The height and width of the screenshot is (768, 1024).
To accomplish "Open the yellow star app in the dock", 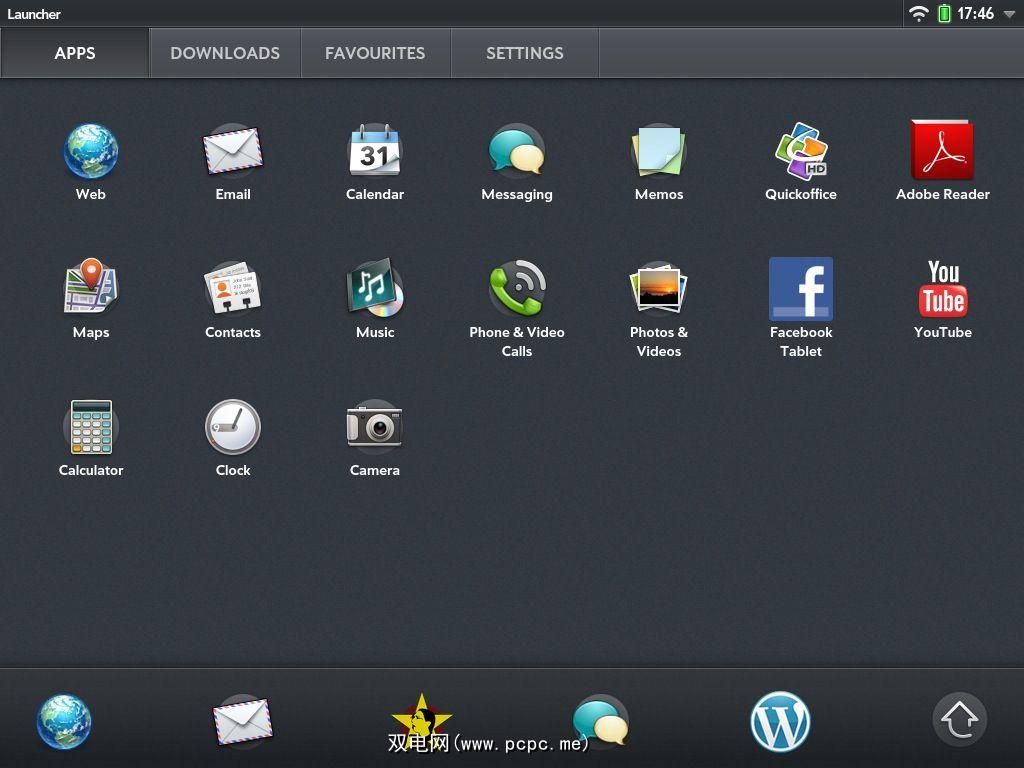I will tap(421, 720).
